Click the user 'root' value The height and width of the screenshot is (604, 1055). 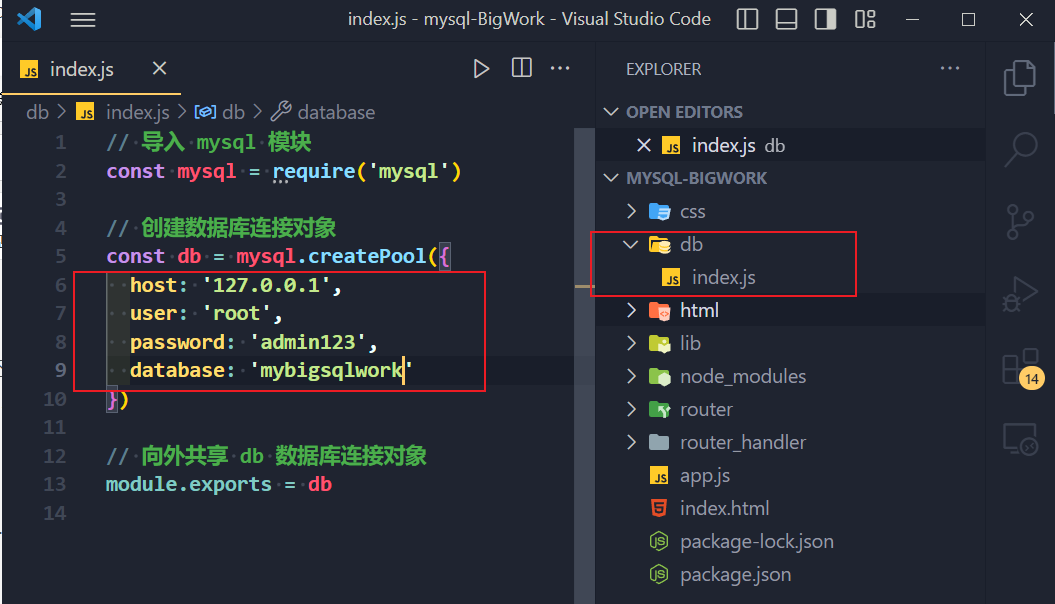pos(236,313)
